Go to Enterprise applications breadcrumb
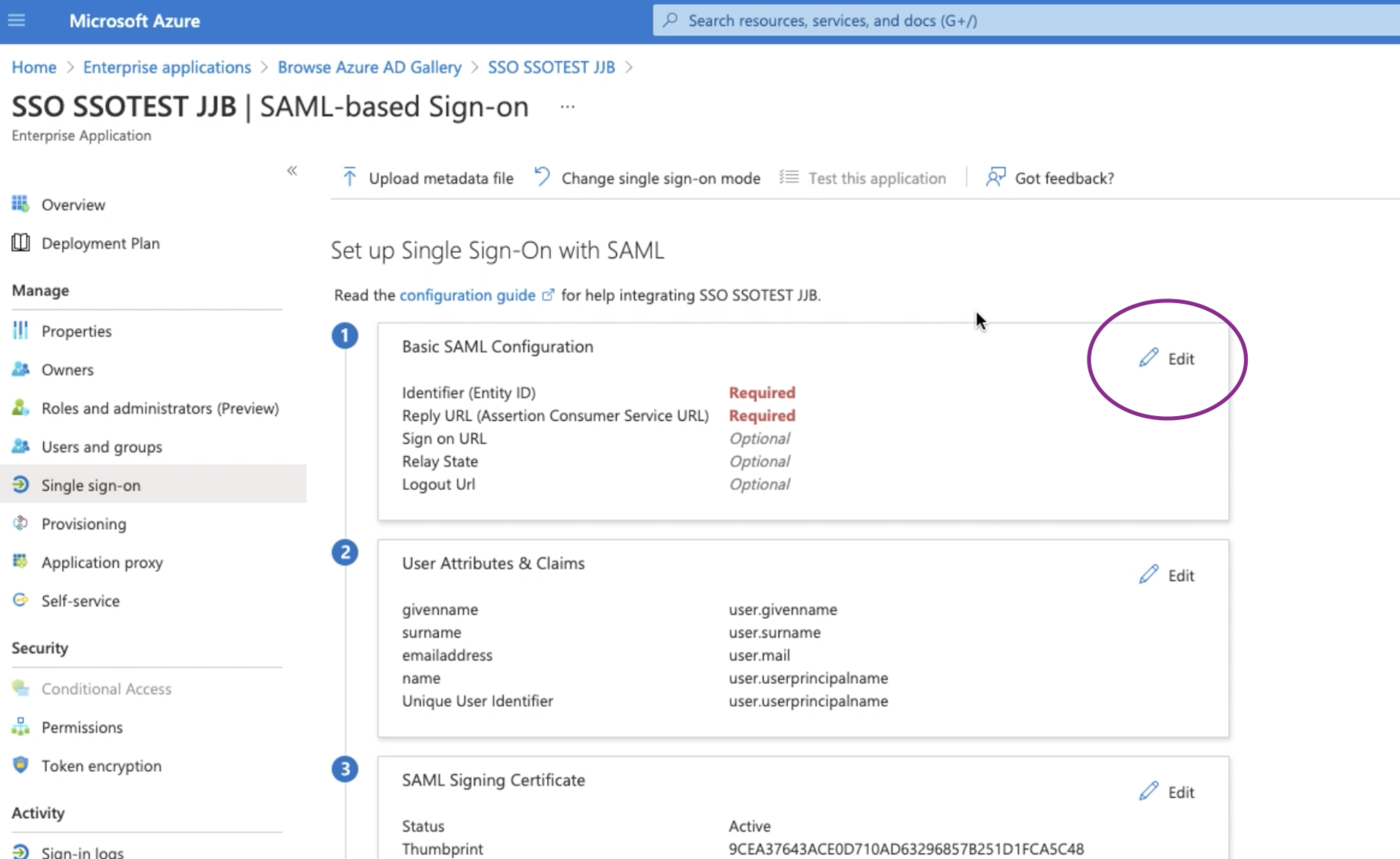 (x=167, y=68)
